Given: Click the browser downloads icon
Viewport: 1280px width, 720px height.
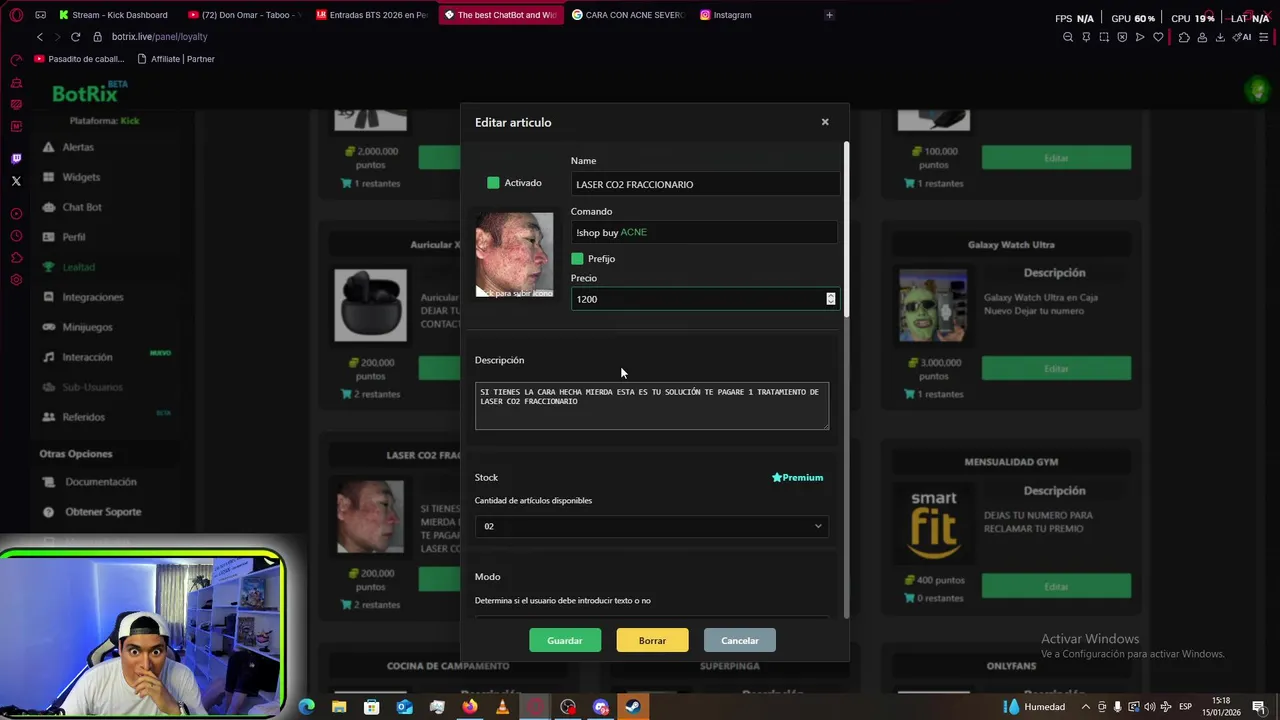Looking at the screenshot, I should pyautogui.click(x=1220, y=37).
